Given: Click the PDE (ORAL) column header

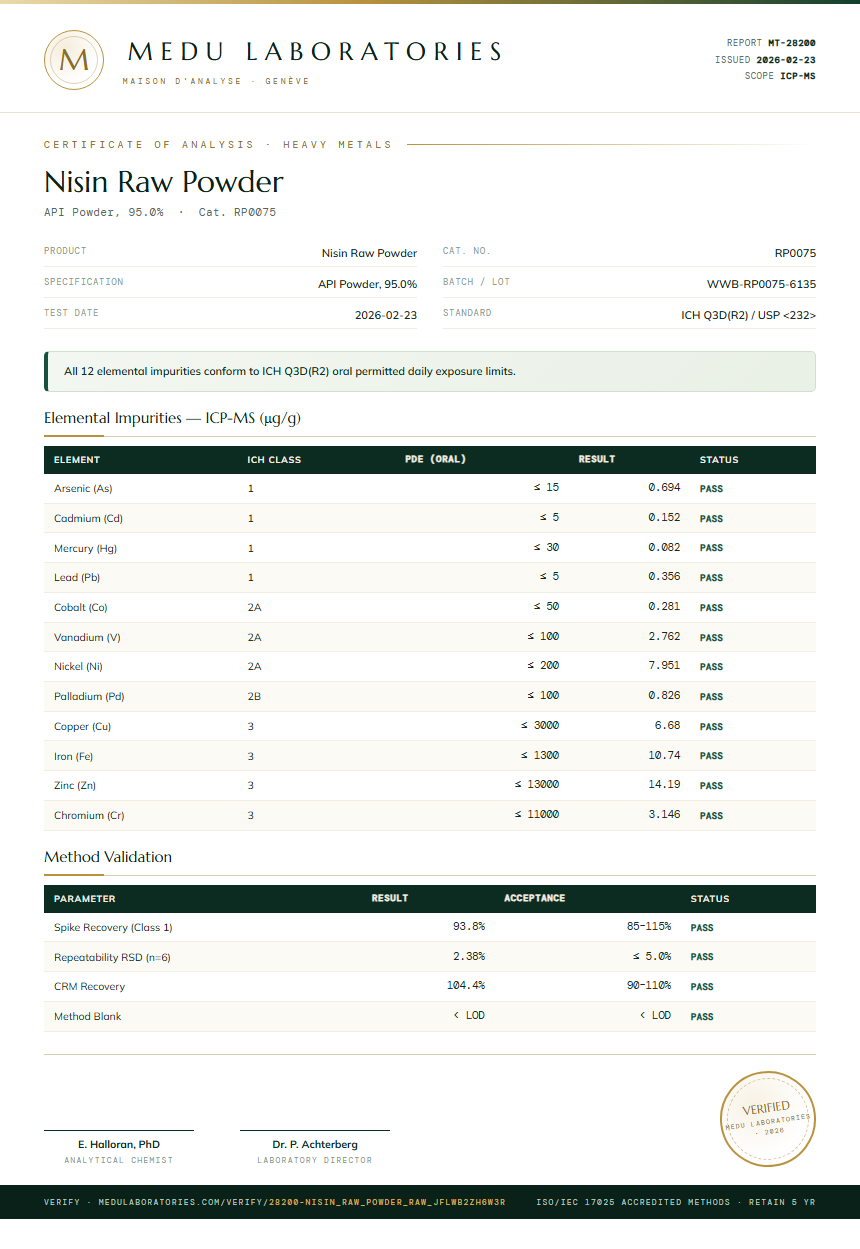Looking at the screenshot, I should tap(435, 460).
